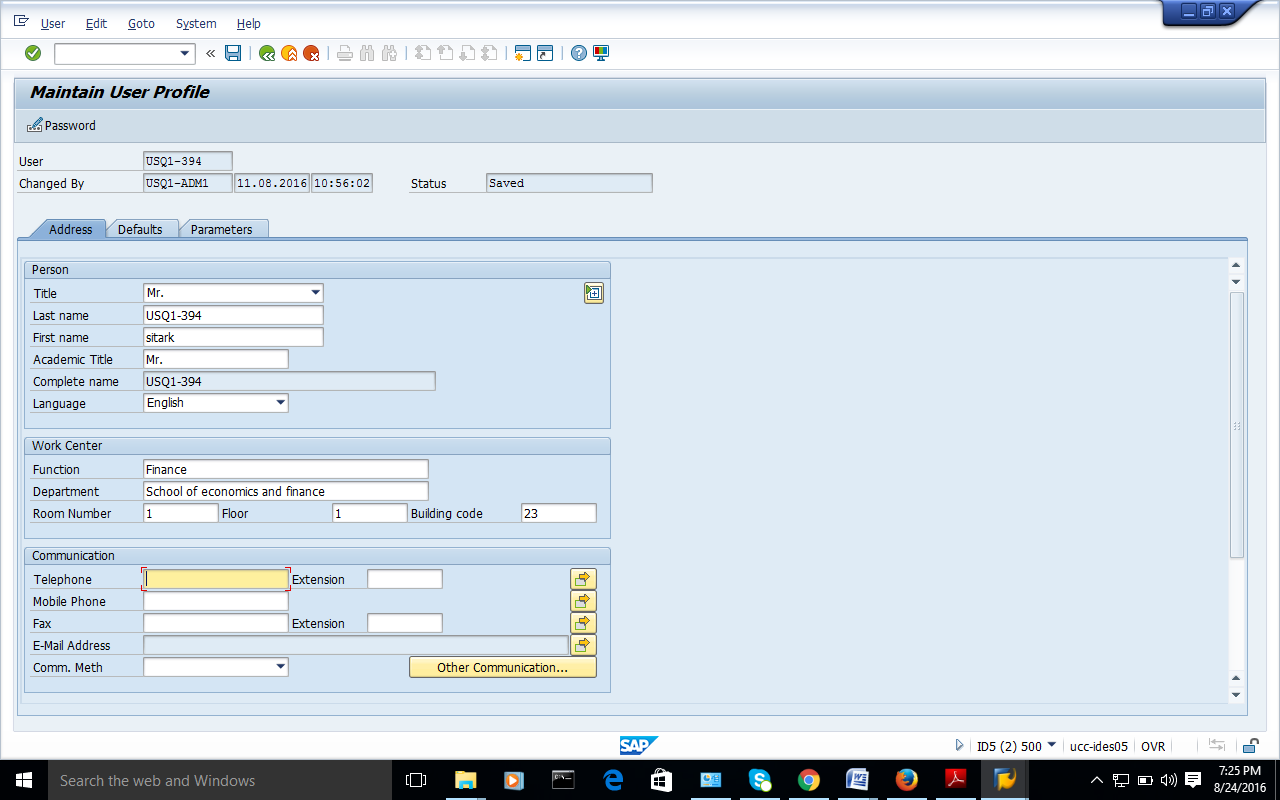Screen dimensions: 1280x800
Task: Switch to the Defaults tab
Action: coord(140,229)
